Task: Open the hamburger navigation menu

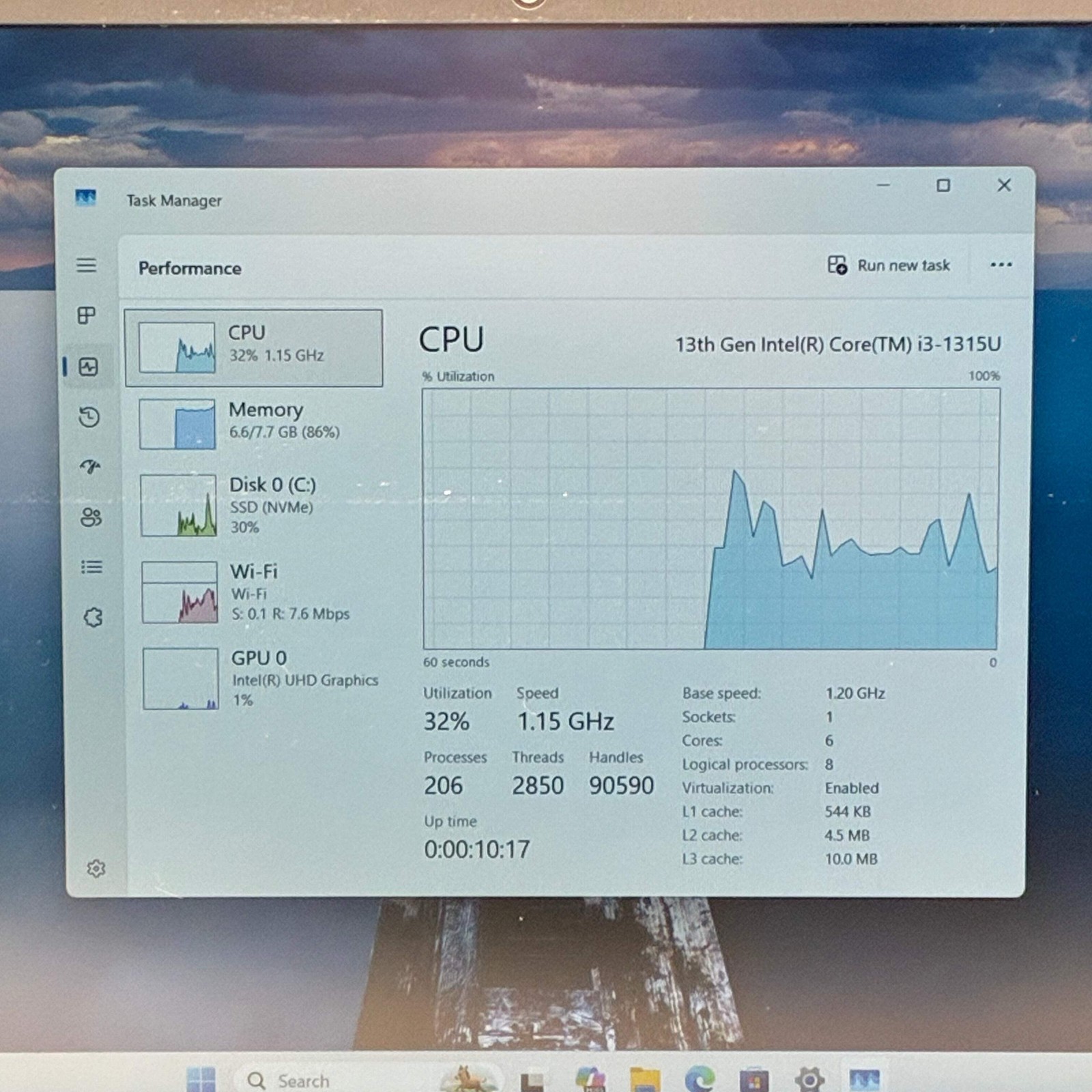Action: click(x=86, y=265)
